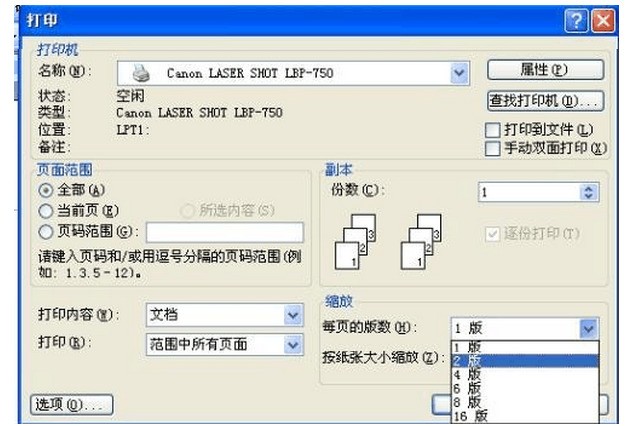The height and width of the screenshot is (426, 625).
Task: Click the help question mark icon
Action: (576, 20)
